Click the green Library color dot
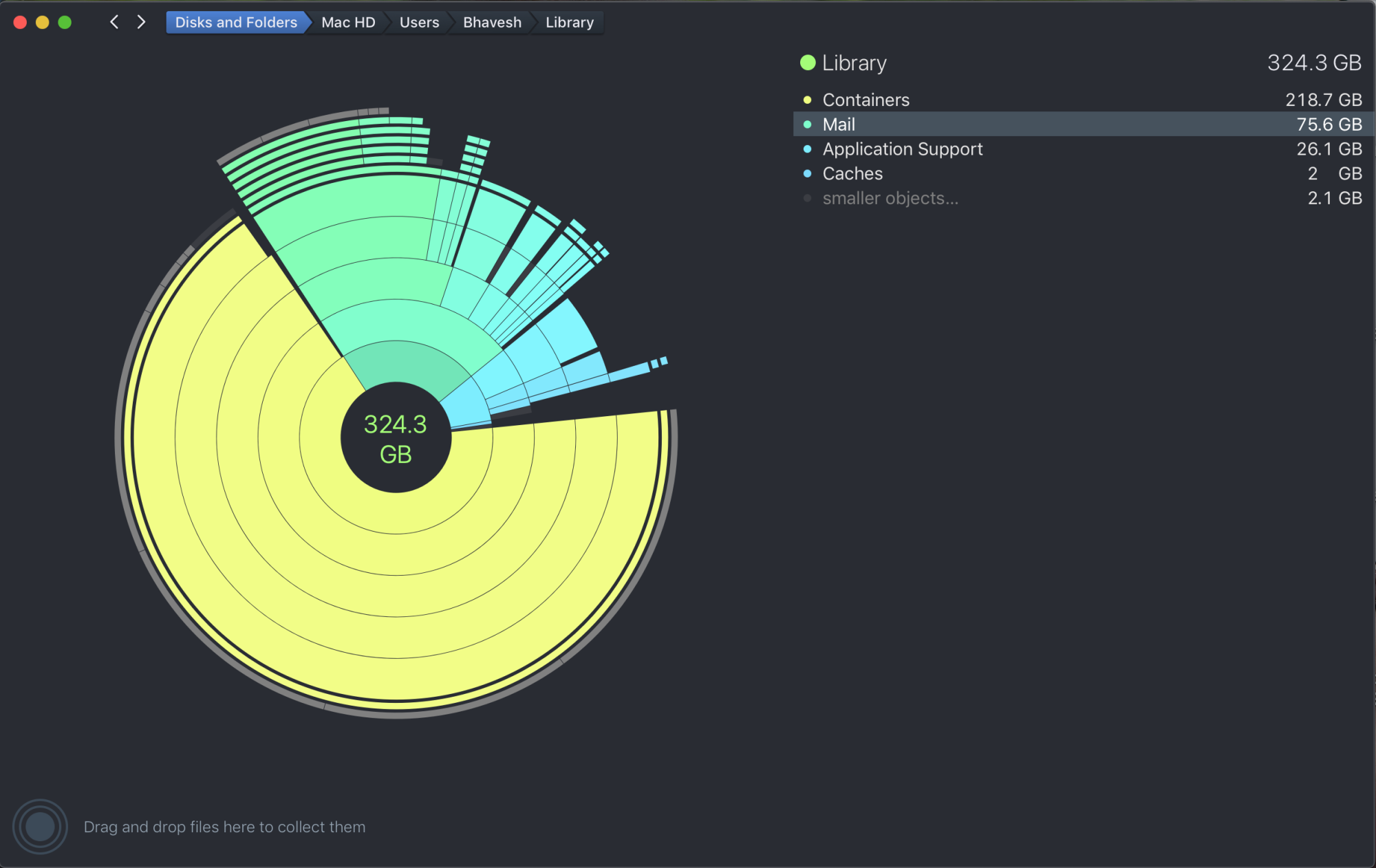This screenshot has height=868, width=1376. point(808,63)
